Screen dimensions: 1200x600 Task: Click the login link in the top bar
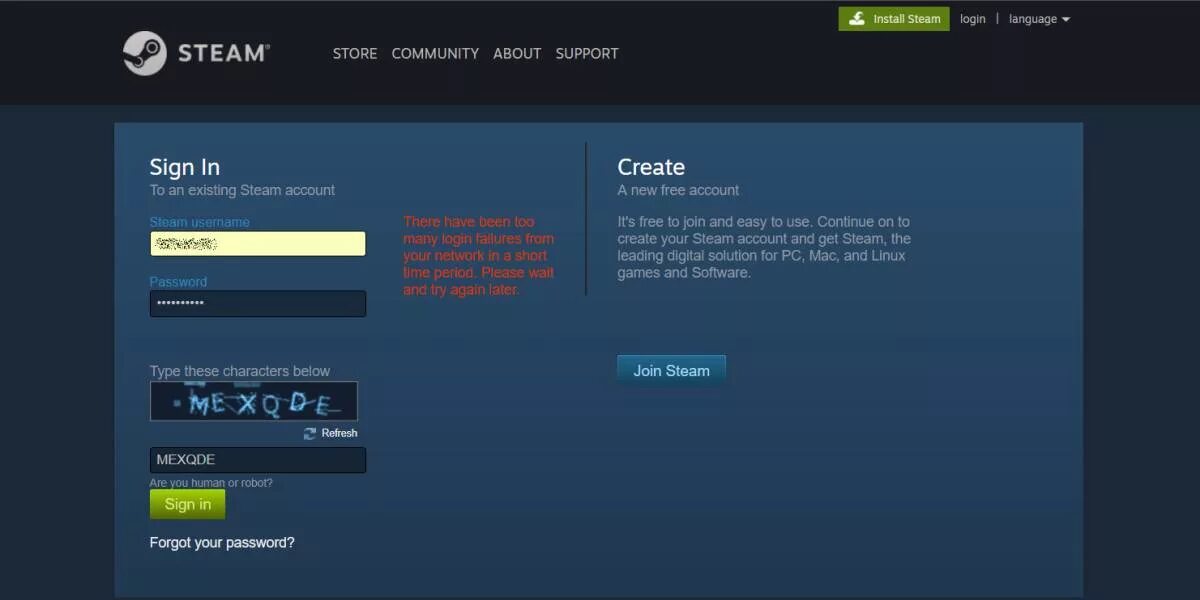[x=973, y=19]
